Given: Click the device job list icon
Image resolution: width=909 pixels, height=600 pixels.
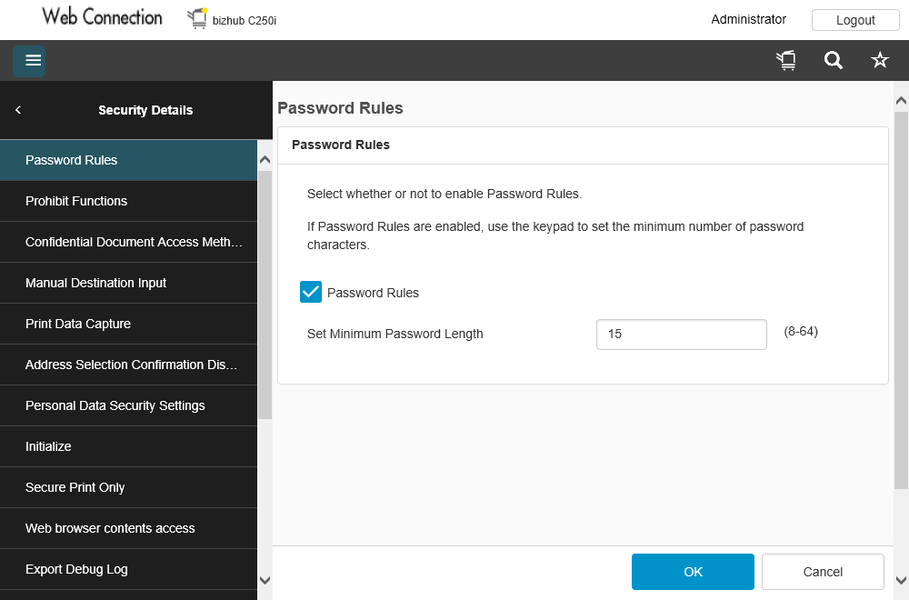Looking at the screenshot, I should pyautogui.click(x=786, y=61).
